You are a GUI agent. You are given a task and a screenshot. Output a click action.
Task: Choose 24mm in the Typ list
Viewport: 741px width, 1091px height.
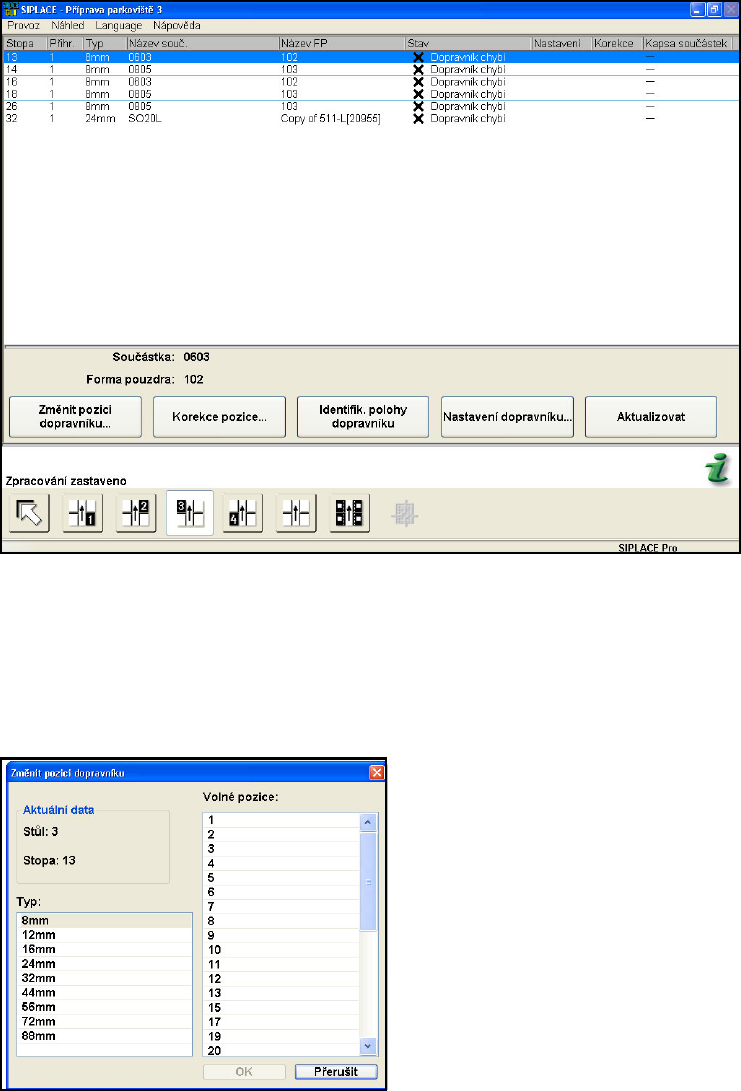tap(104, 964)
